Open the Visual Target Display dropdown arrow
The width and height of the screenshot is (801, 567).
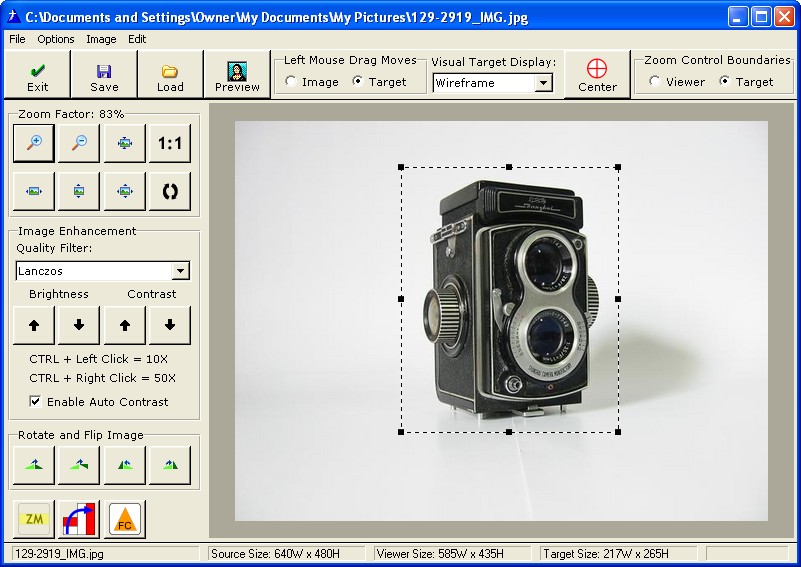click(544, 83)
